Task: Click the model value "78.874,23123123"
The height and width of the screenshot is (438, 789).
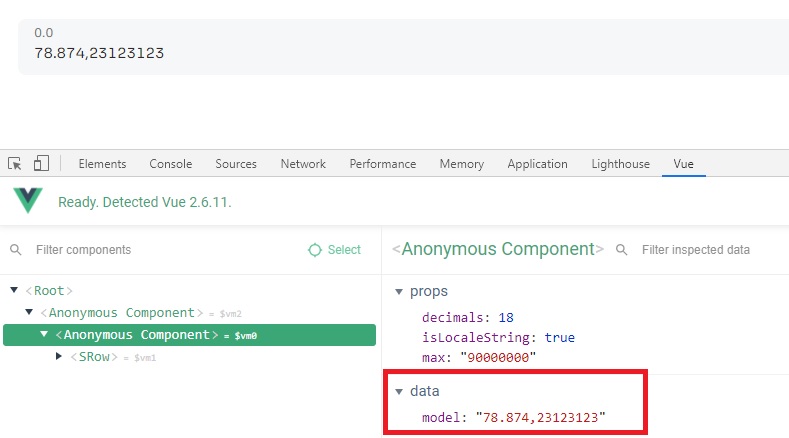Action: [x=540, y=417]
